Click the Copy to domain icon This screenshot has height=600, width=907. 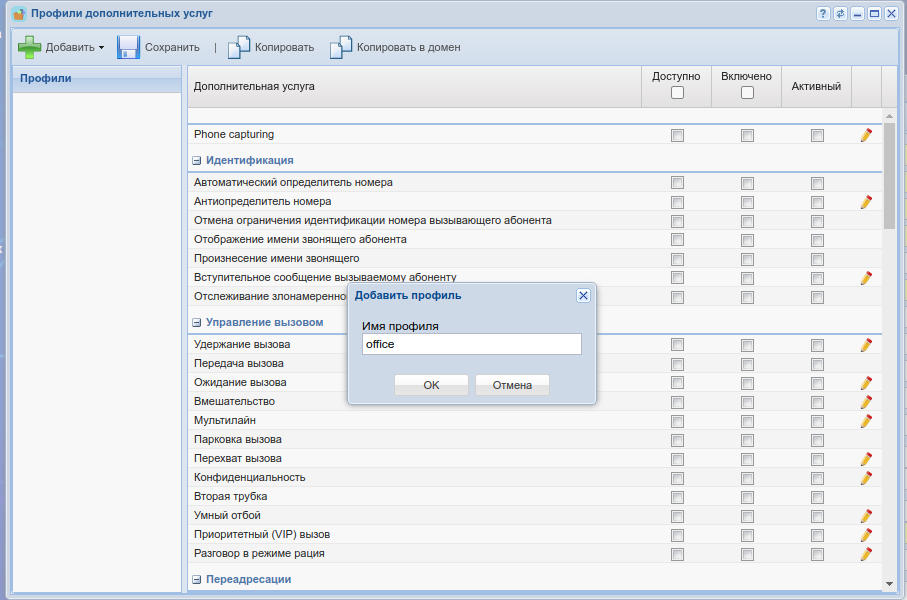point(341,47)
